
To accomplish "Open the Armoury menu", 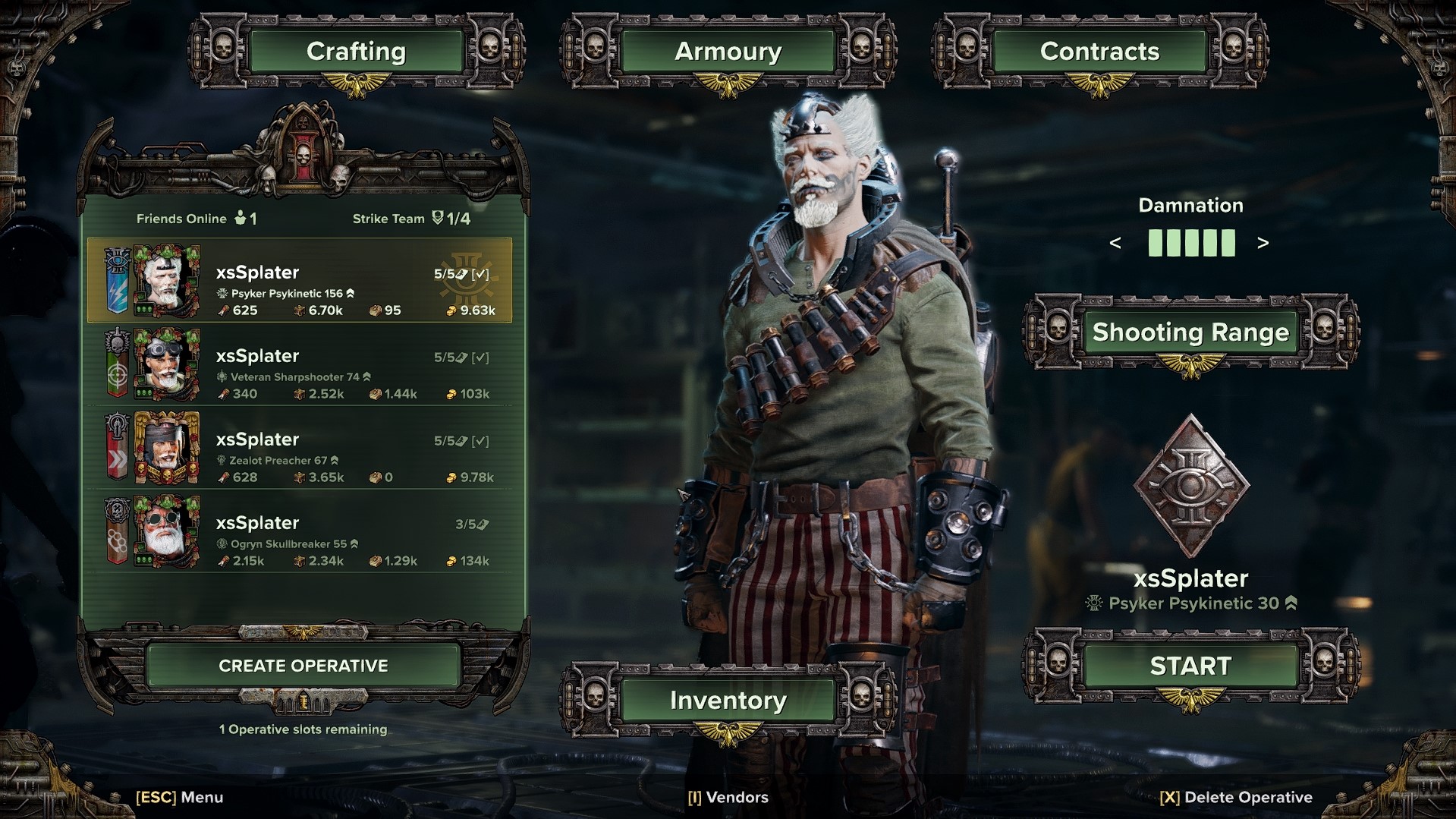I will (x=728, y=52).
